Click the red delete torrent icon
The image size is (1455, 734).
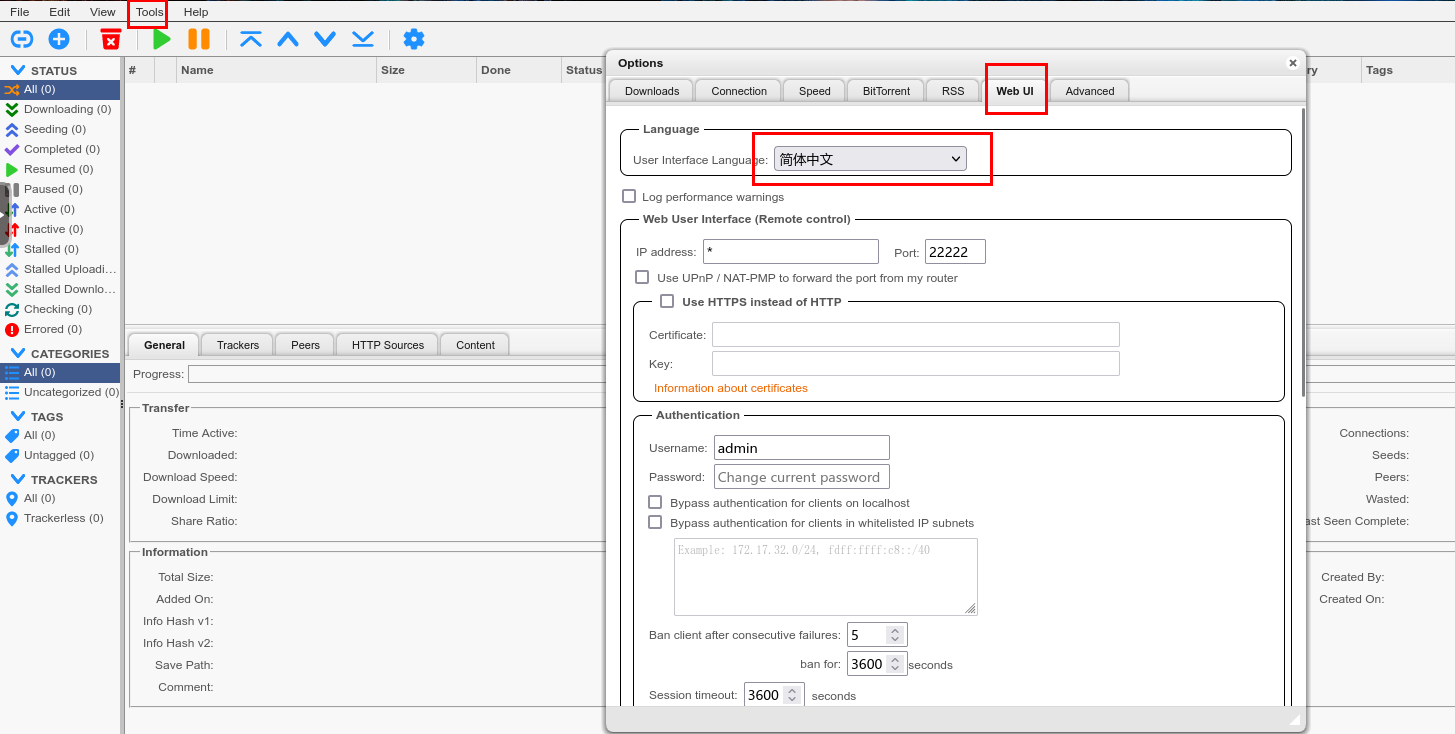pyautogui.click(x=111, y=39)
